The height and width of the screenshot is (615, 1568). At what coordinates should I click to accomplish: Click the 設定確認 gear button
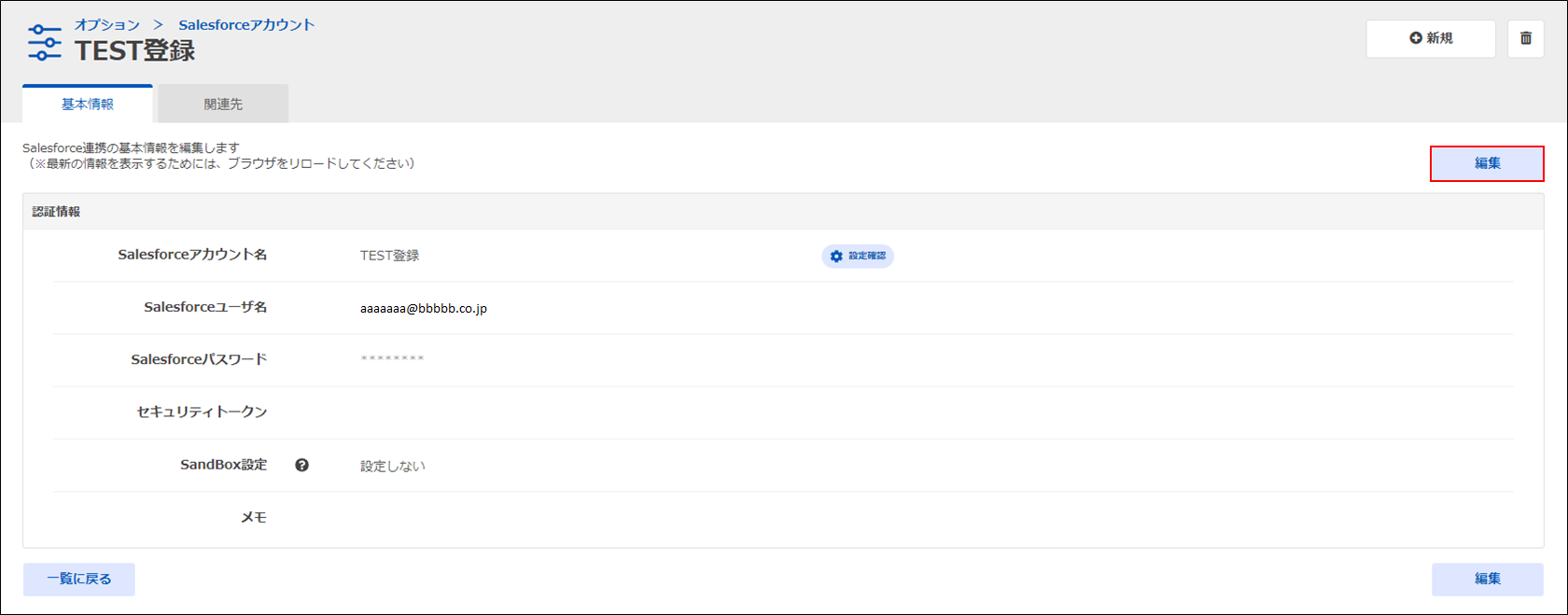tap(858, 256)
